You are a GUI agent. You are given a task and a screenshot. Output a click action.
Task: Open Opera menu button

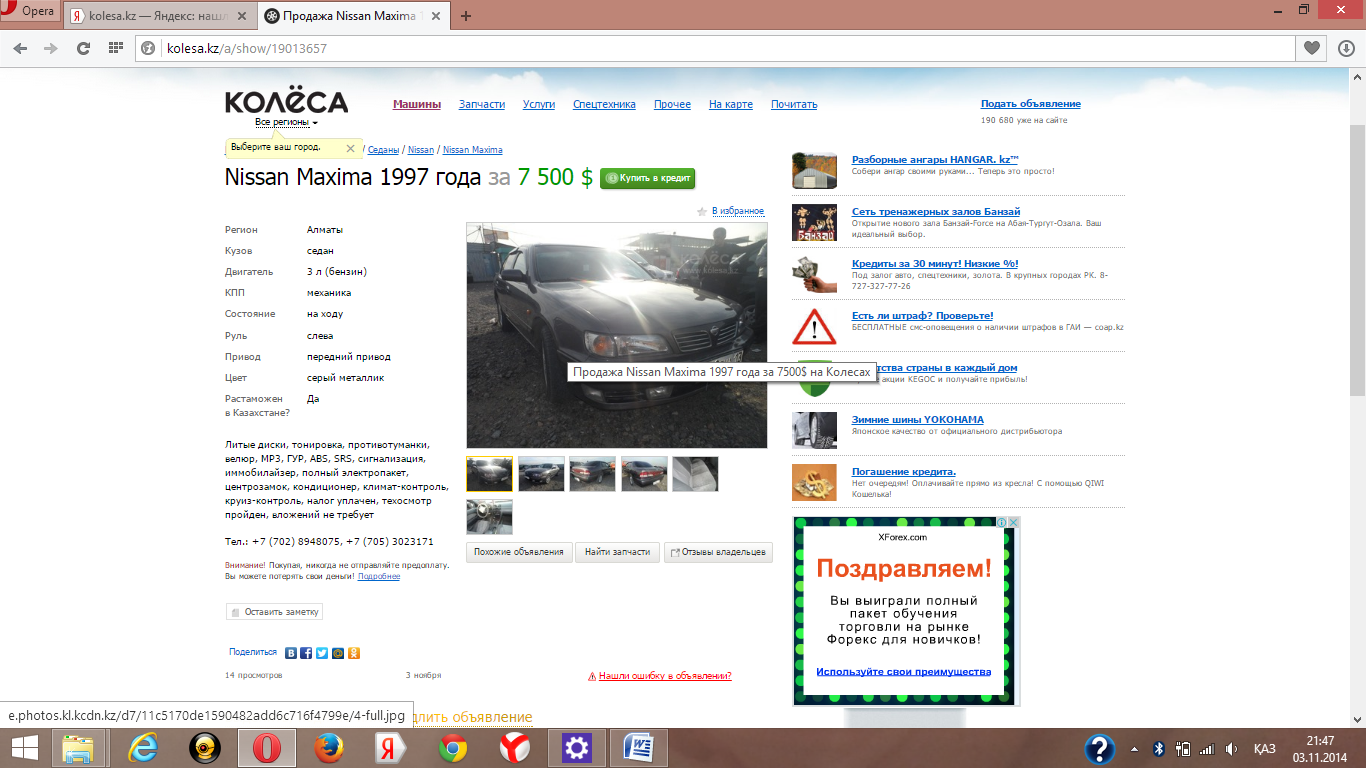click(31, 11)
